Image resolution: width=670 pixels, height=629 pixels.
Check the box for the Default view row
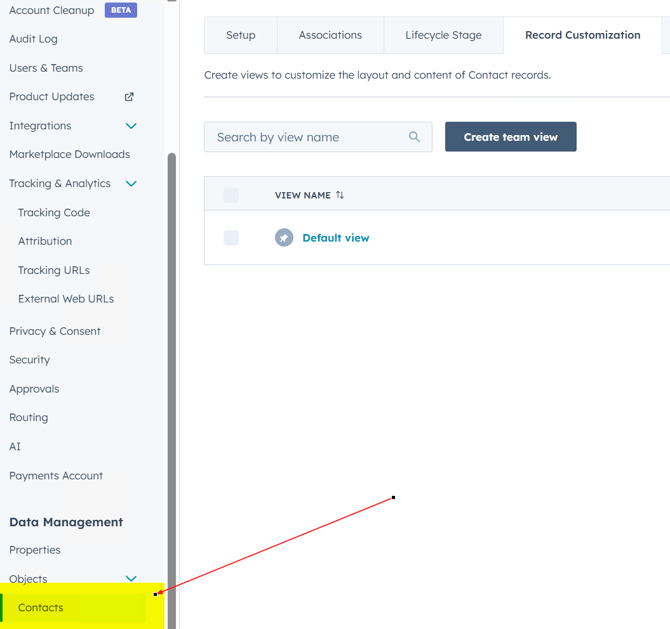tap(231, 238)
